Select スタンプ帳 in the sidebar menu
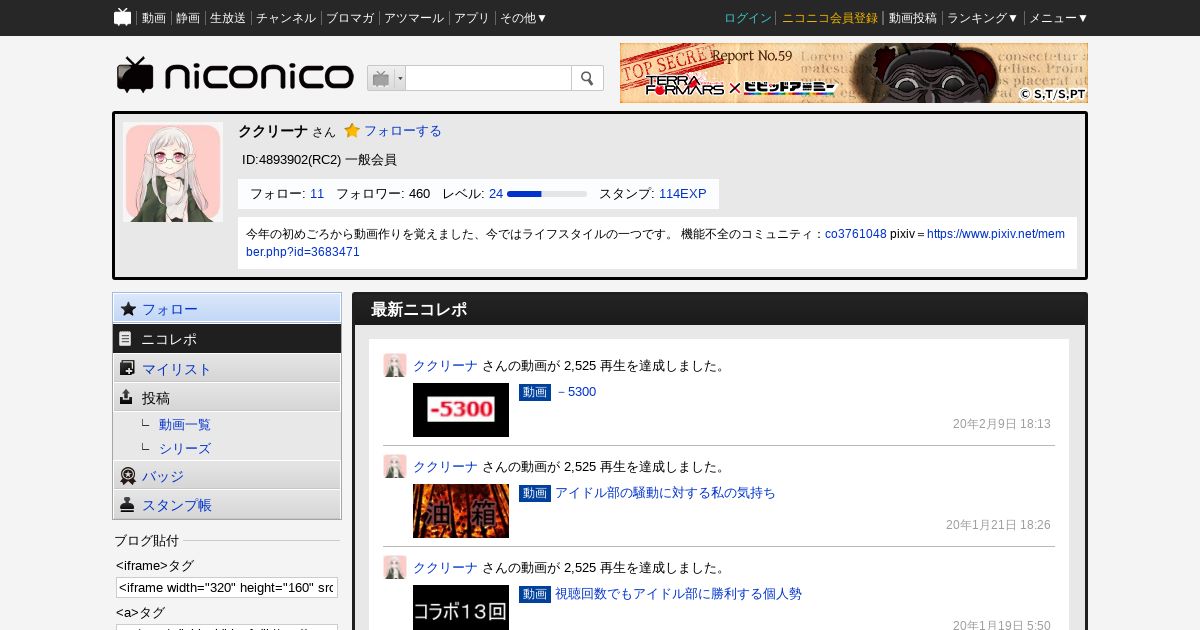 pyautogui.click(x=227, y=505)
